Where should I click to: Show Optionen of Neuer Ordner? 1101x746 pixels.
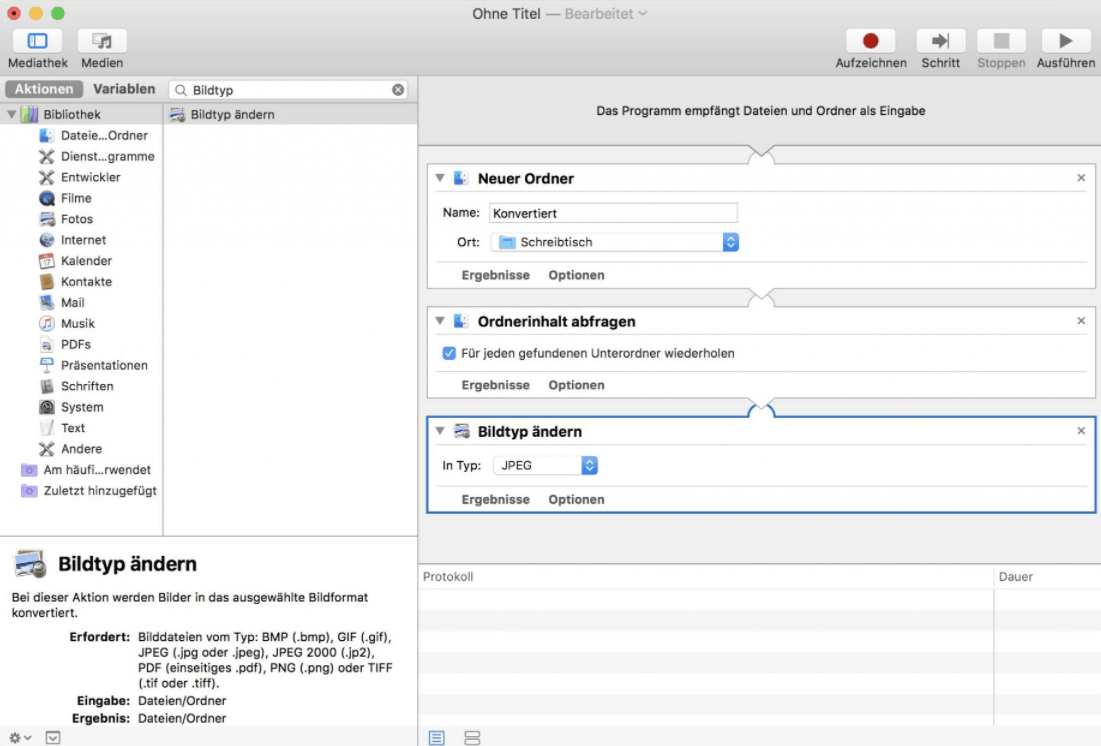(576, 275)
